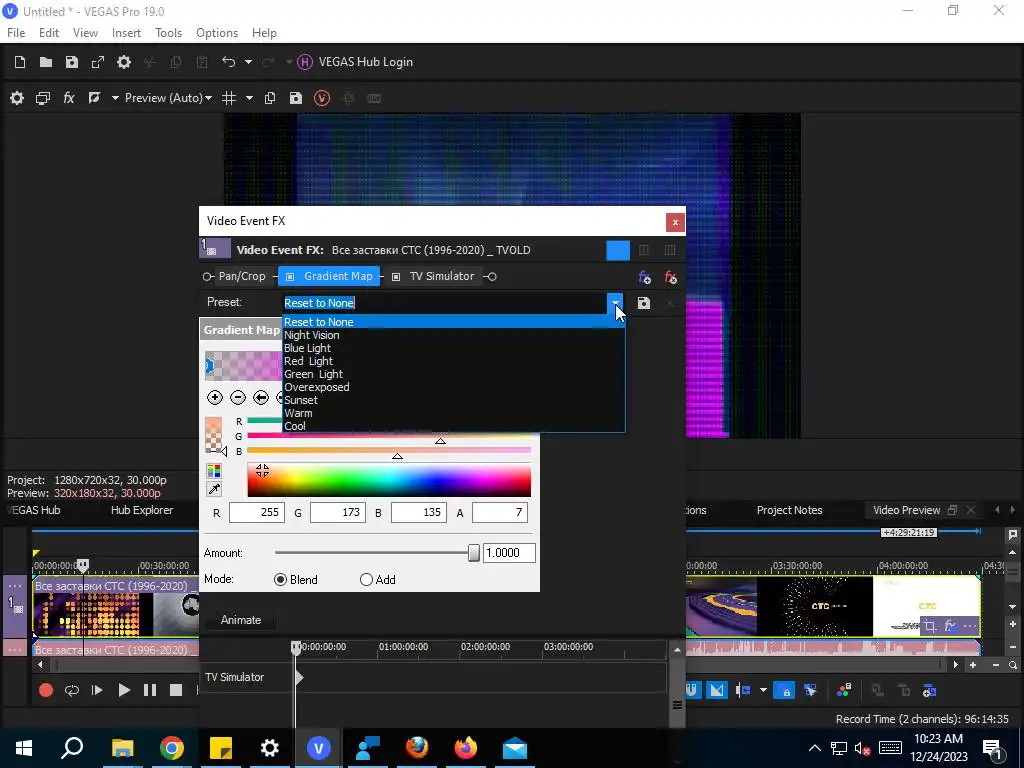
Task: Click the color eyedropper tool
Action: point(214,489)
